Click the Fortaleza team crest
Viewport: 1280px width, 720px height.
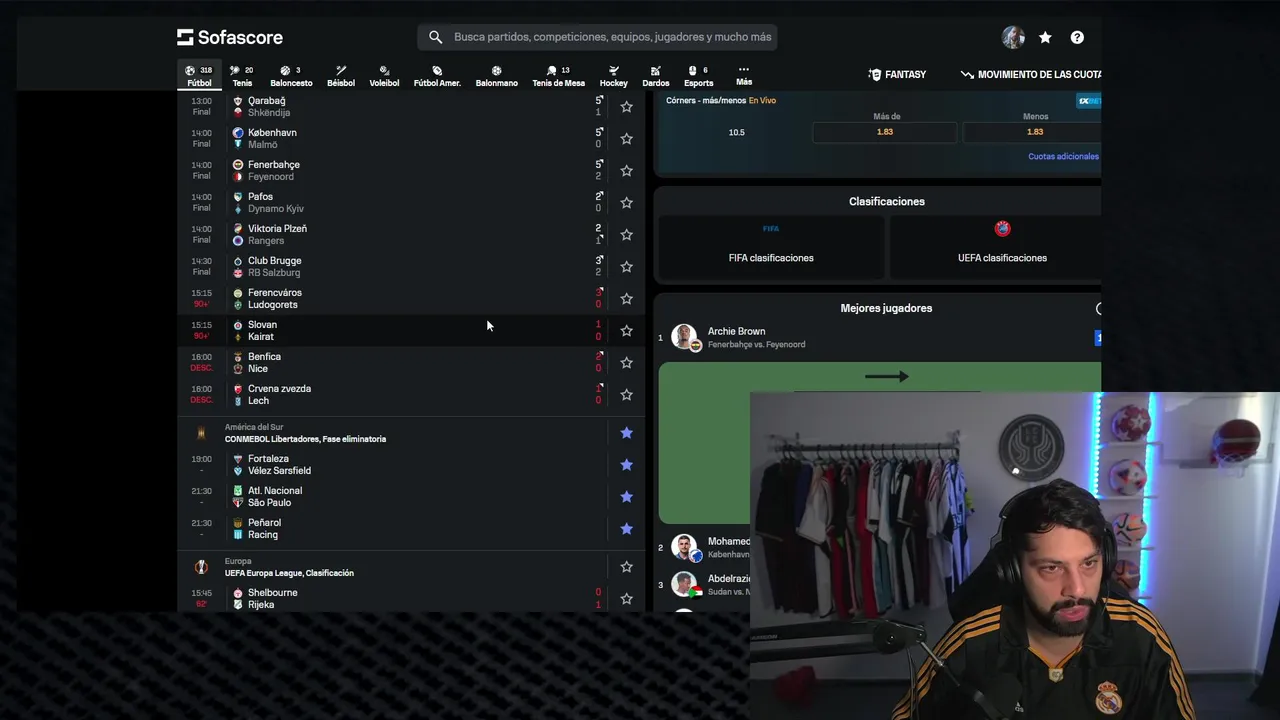238,458
